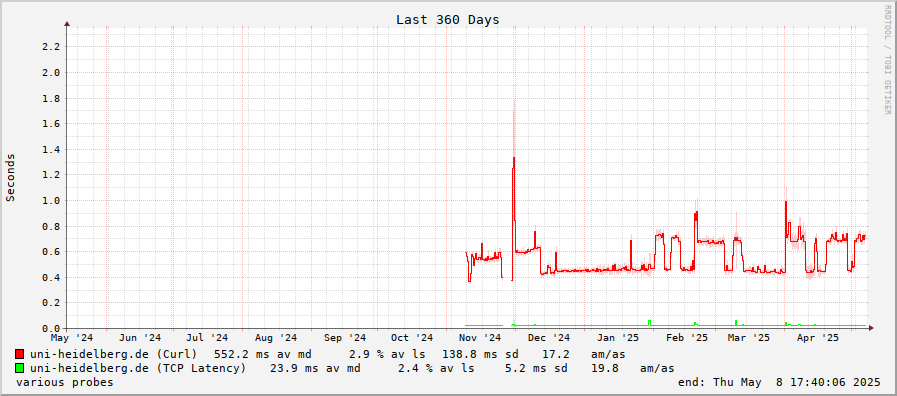The image size is (897, 396).
Task: Click the 2.2 y-axis tick label
Action: pos(51,47)
